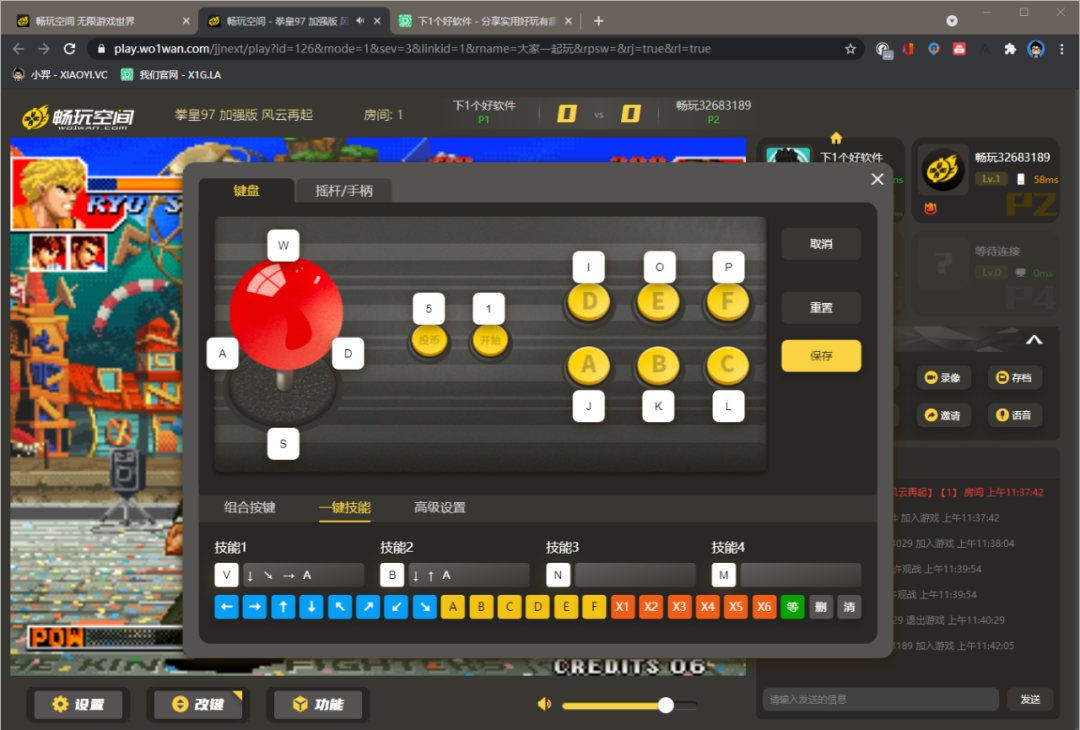Click the home icon above player list
Image resolution: width=1080 pixels, height=730 pixels.
(836, 138)
